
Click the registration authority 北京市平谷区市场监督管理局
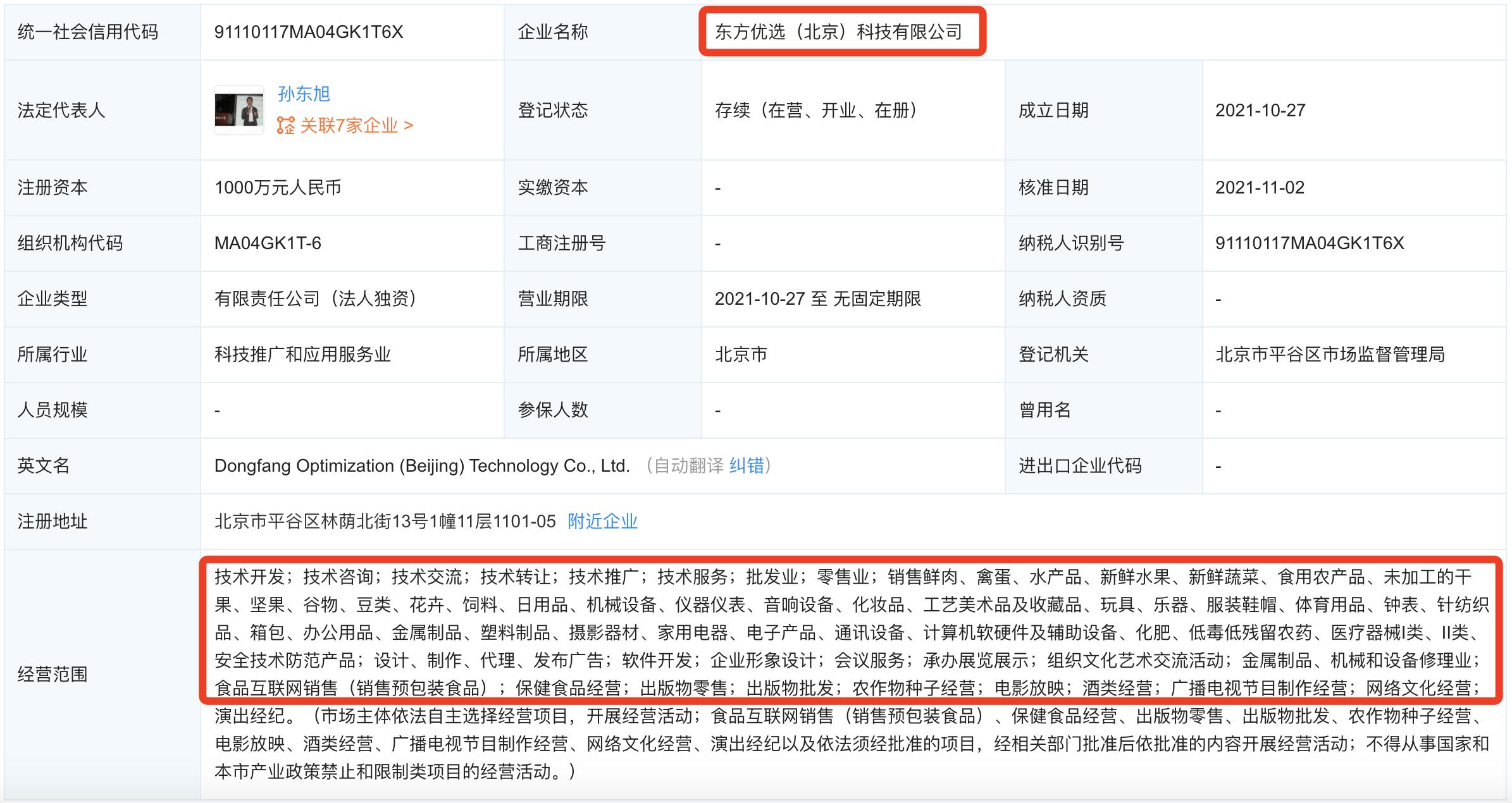point(1330,355)
